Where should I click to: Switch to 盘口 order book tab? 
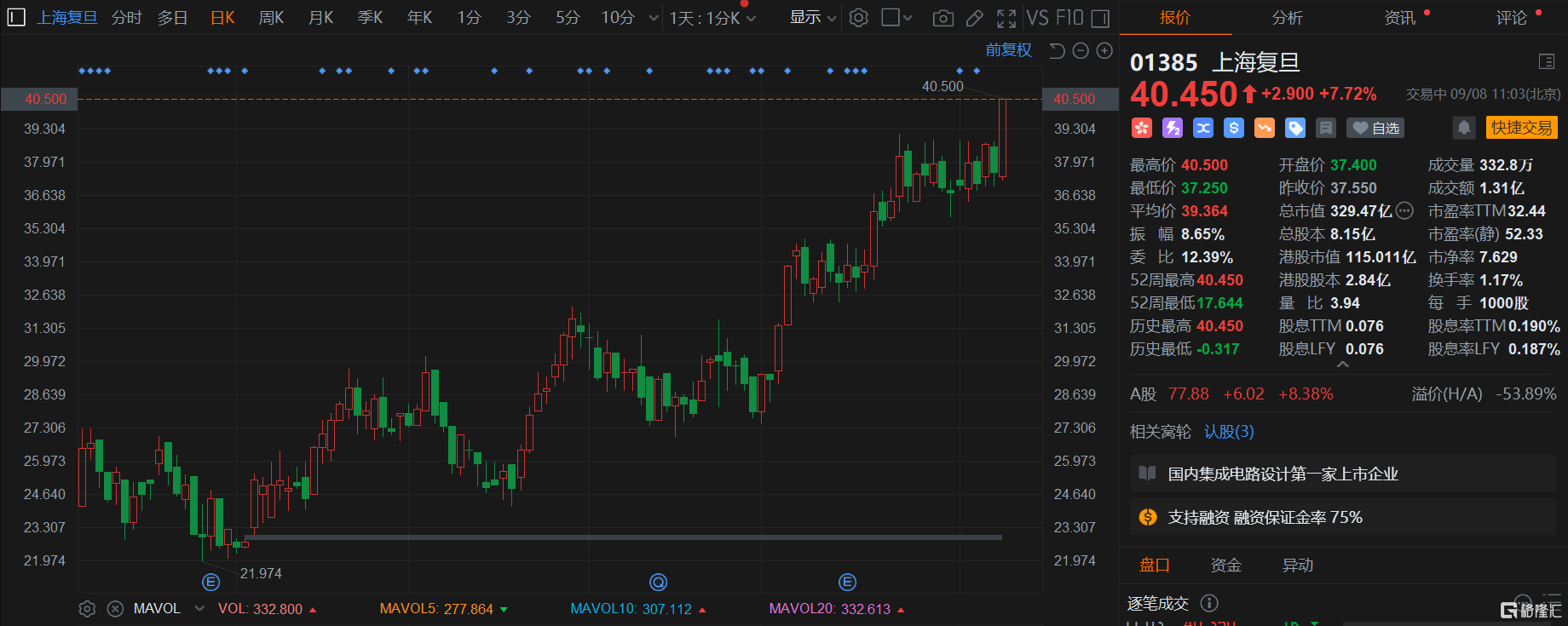coord(1155,565)
